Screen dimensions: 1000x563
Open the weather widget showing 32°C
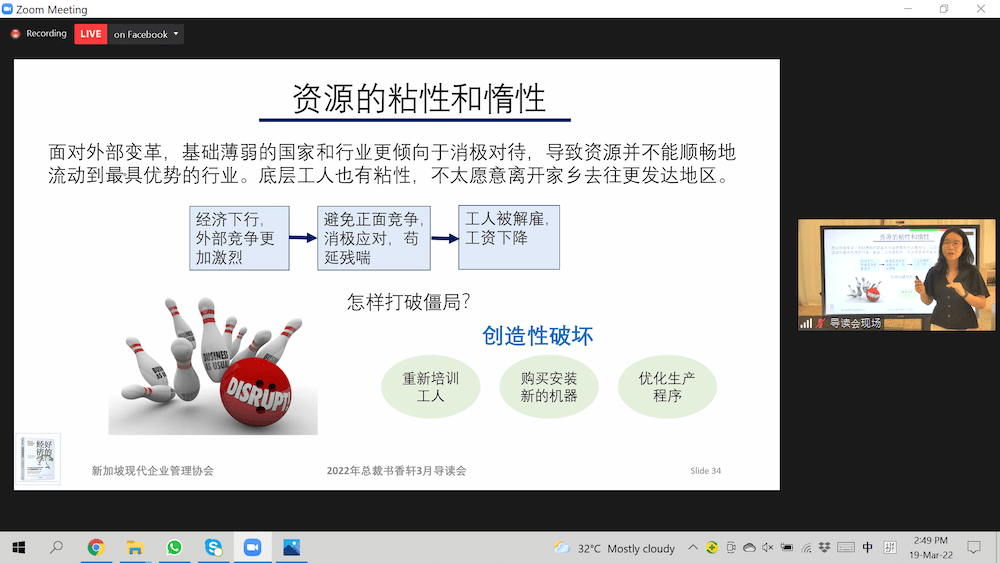pyautogui.click(x=615, y=548)
